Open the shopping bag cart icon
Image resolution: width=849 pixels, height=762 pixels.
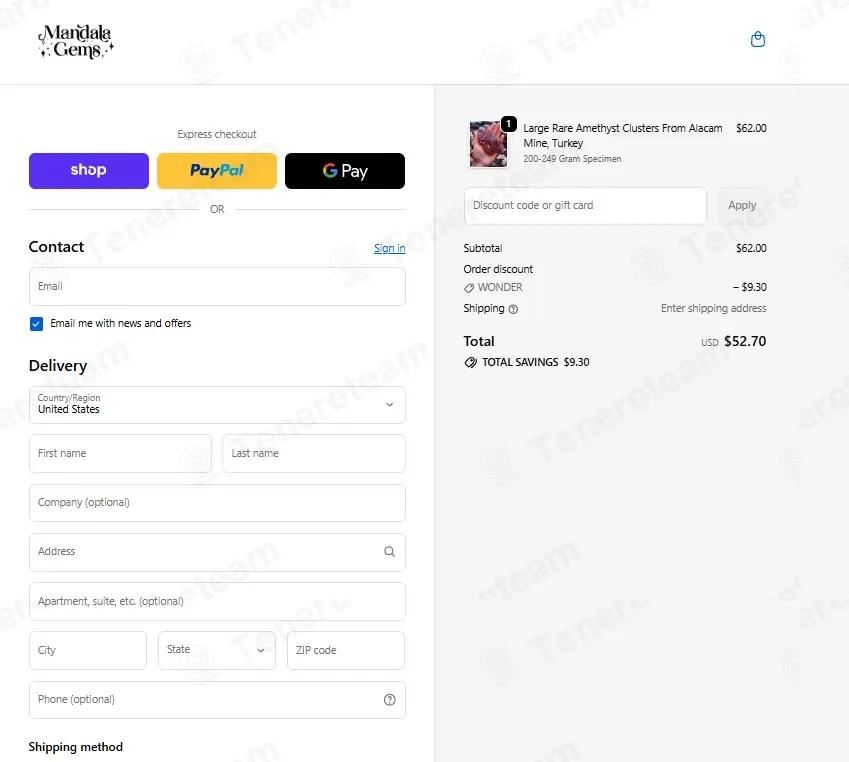click(x=757, y=40)
